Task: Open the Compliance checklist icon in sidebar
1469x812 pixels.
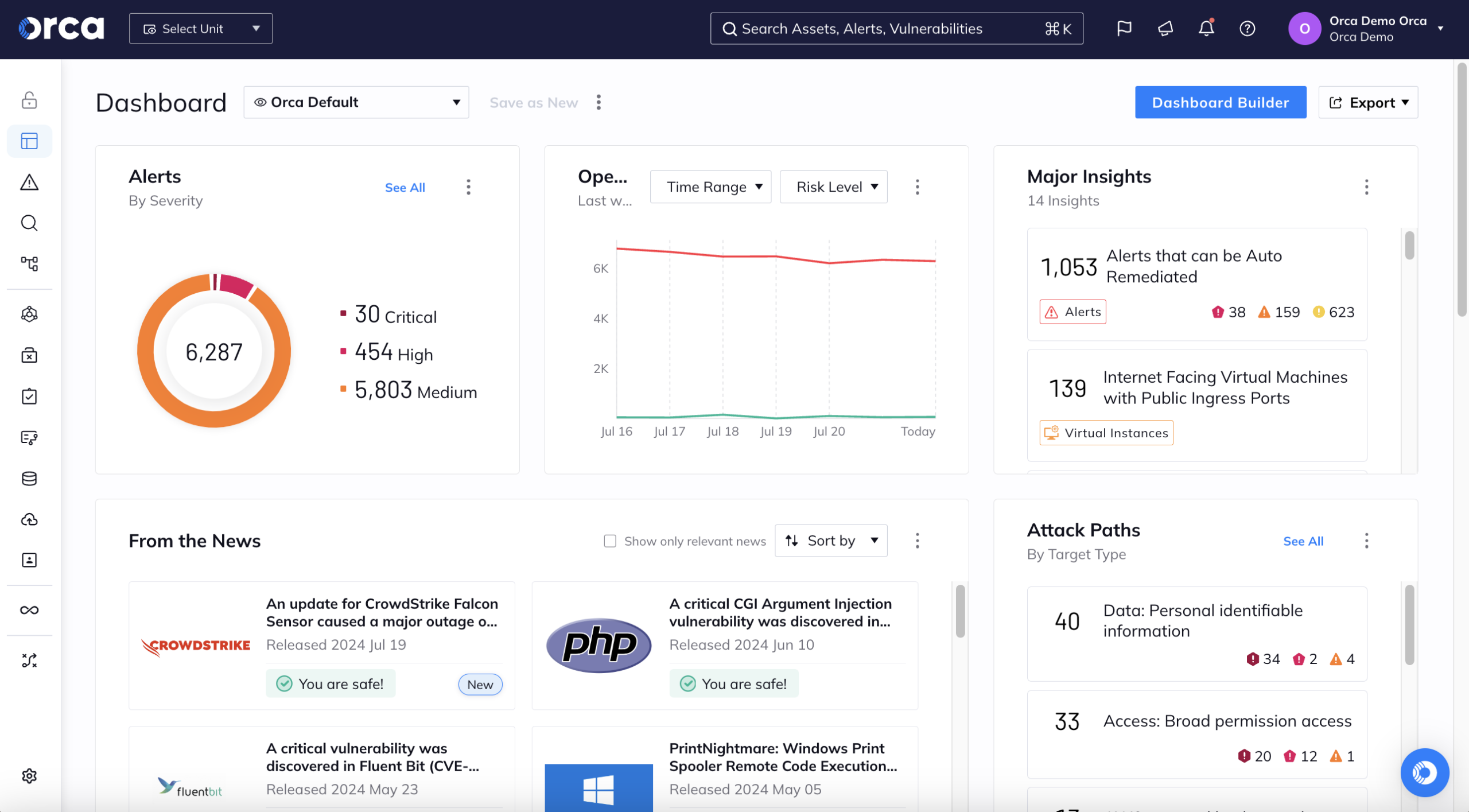Action: (29, 396)
